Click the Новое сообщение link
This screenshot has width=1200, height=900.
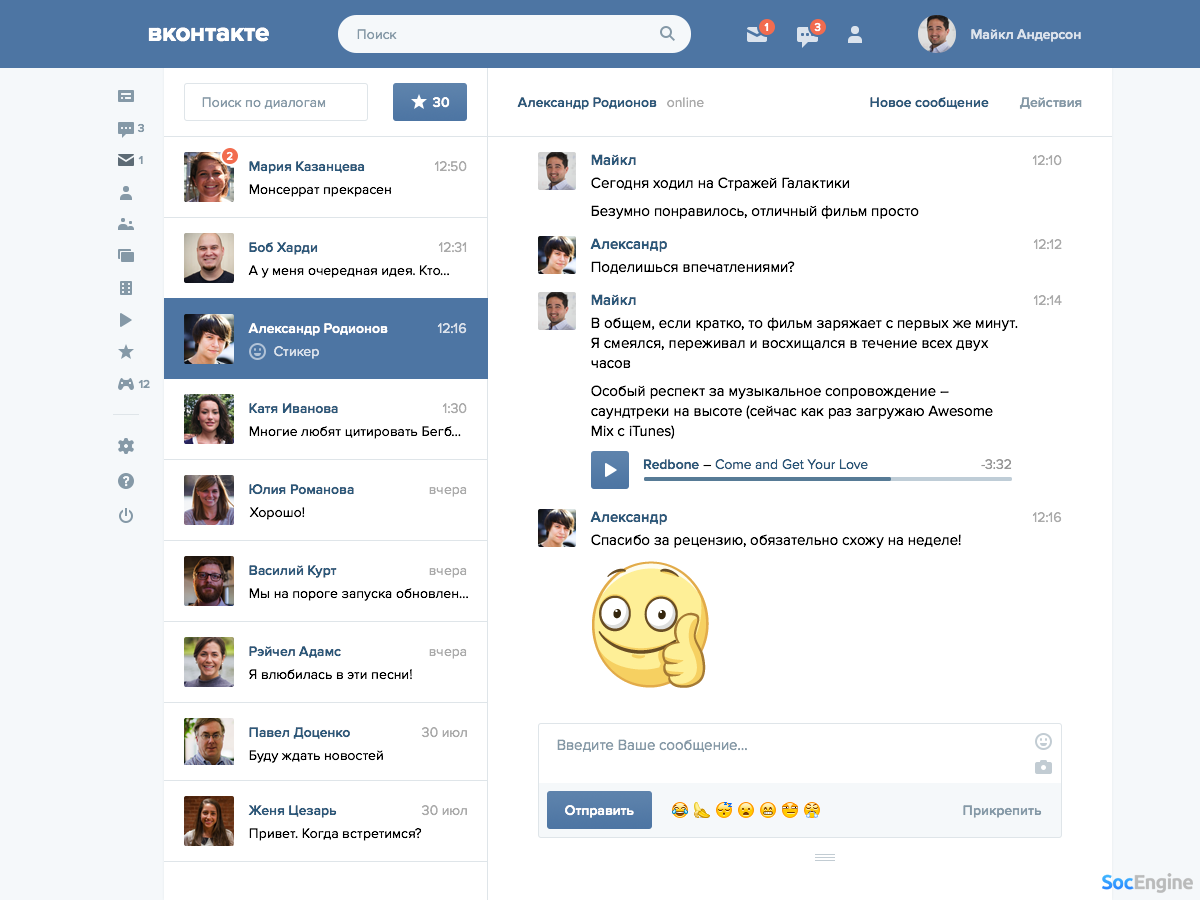pos(928,102)
